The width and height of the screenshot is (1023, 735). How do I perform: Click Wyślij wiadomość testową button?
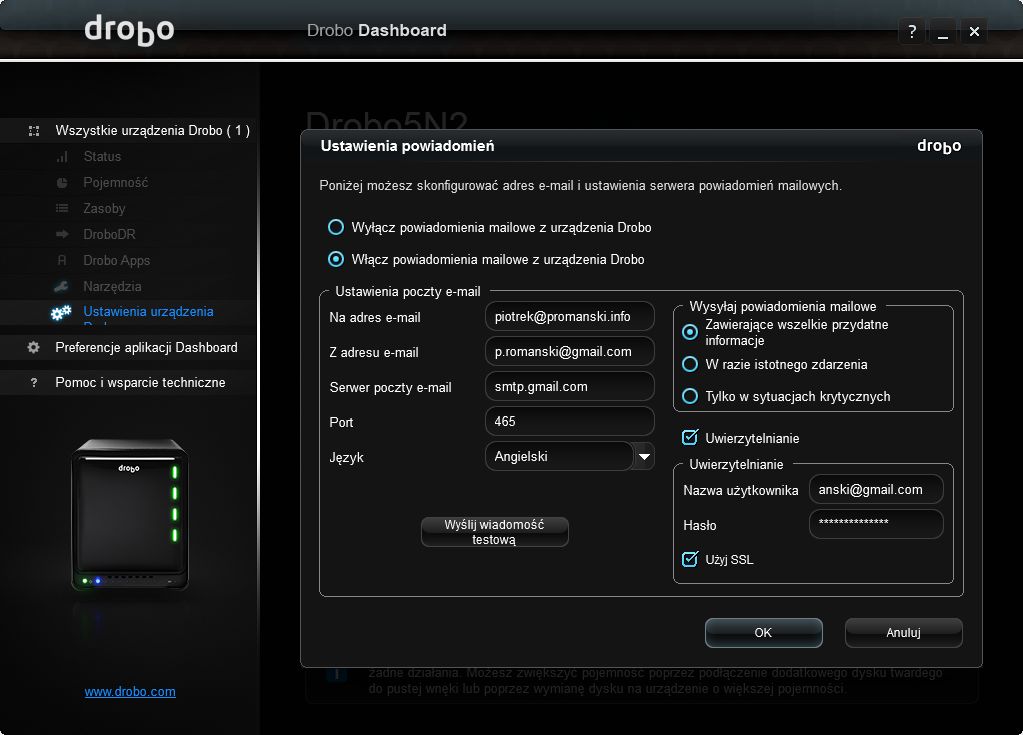[495, 532]
